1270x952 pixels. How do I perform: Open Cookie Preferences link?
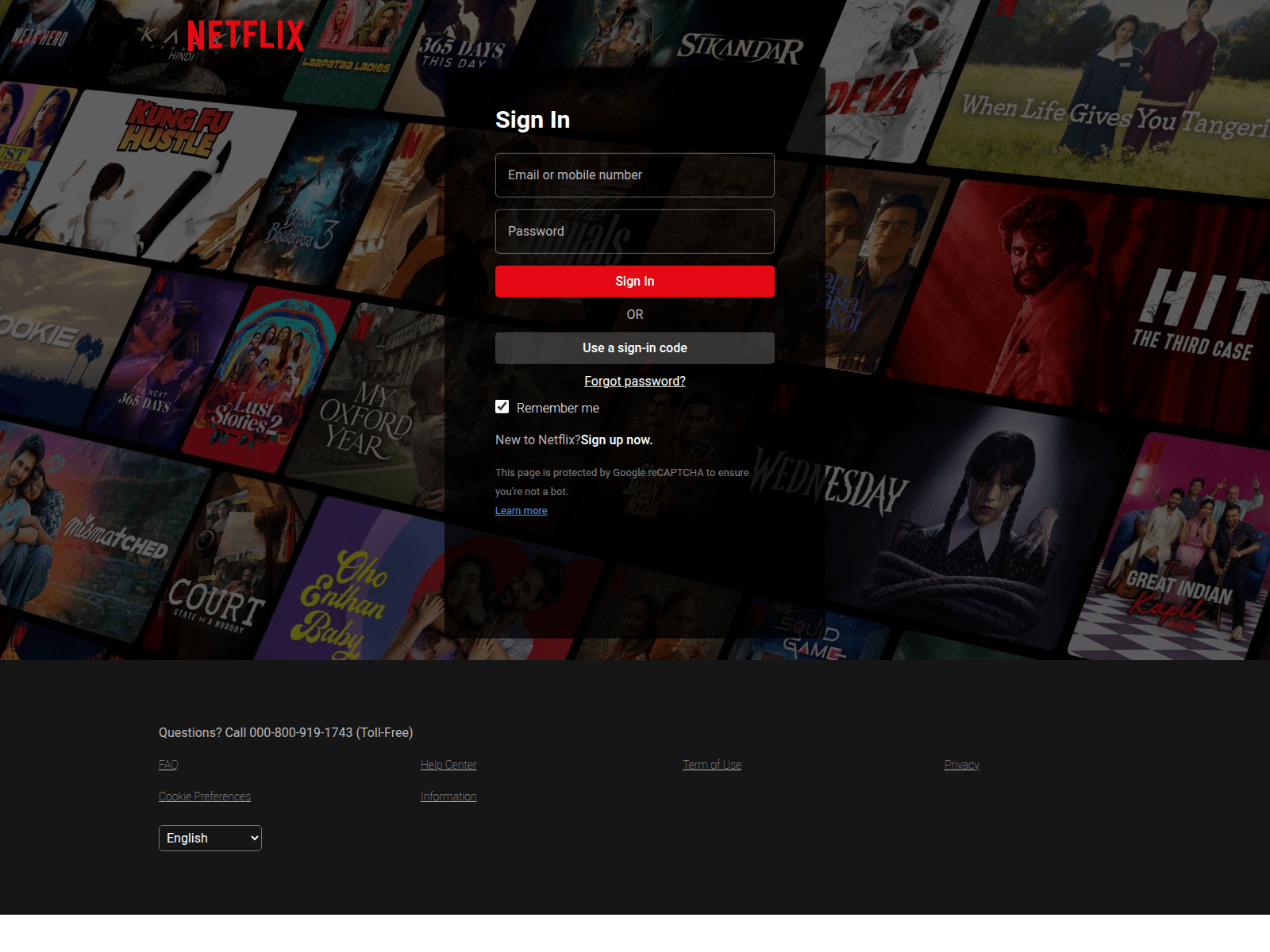tap(205, 797)
